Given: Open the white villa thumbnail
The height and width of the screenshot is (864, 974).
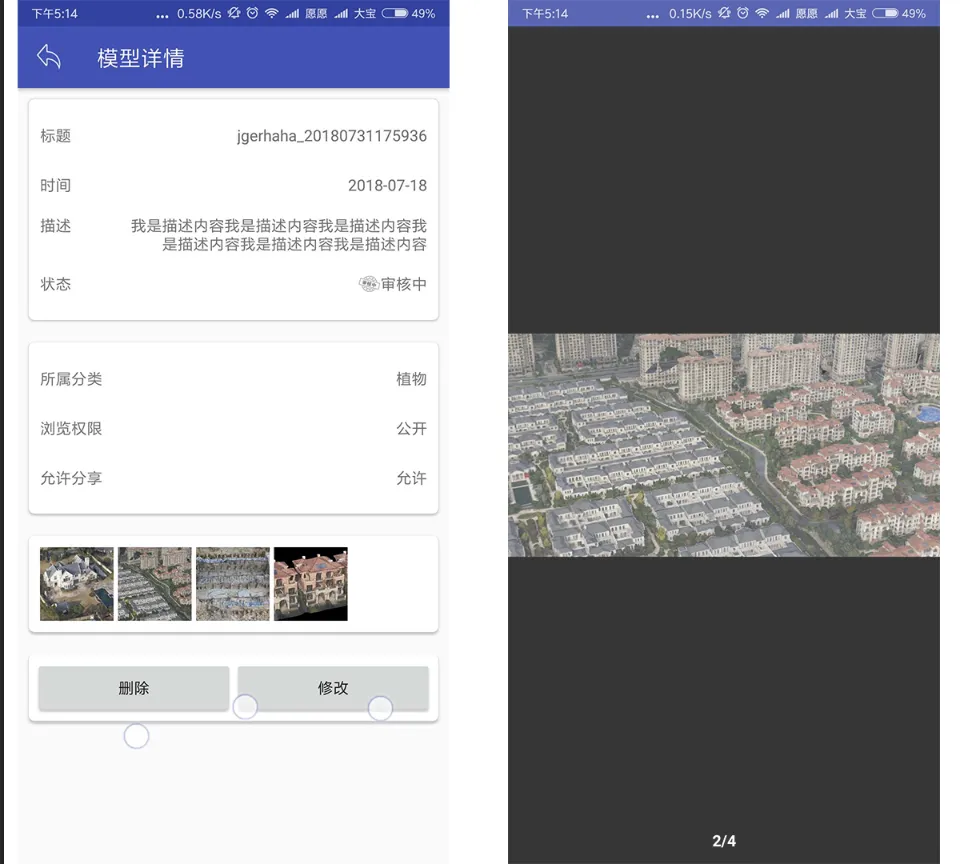Looking at the screenshot, I should point(77,584).
